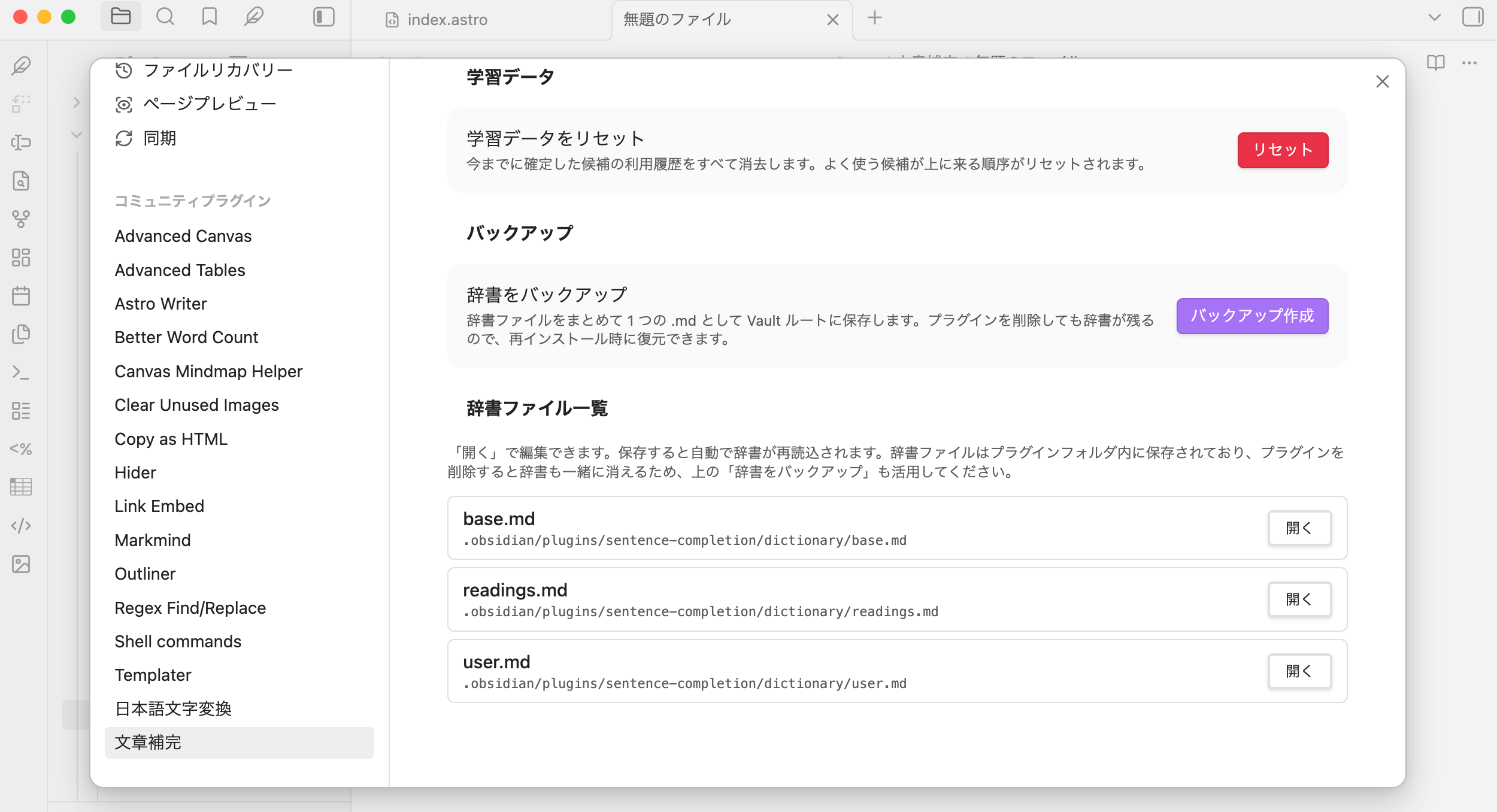Open Canvas Mindmap Helper settings

(240, 371)
